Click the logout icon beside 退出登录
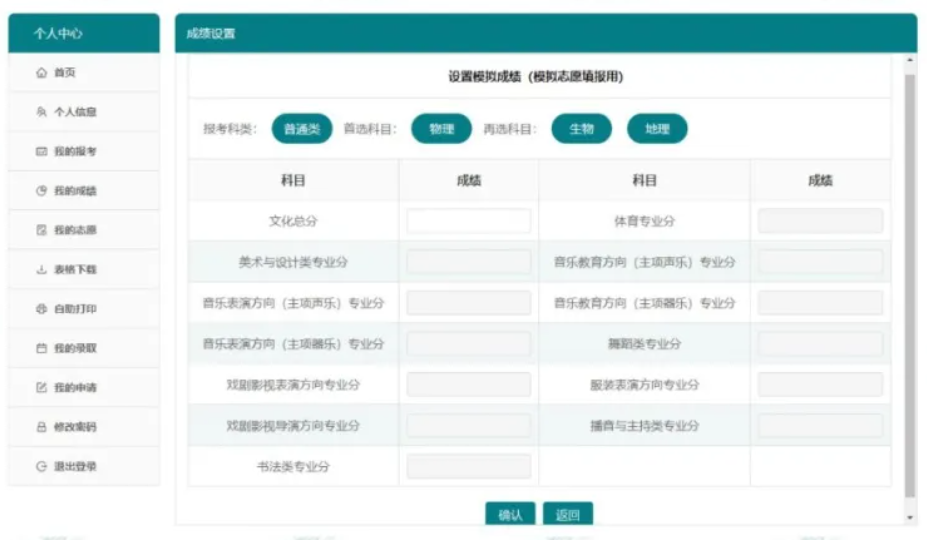The image size is (927, 540). click(x=41, y=466)
